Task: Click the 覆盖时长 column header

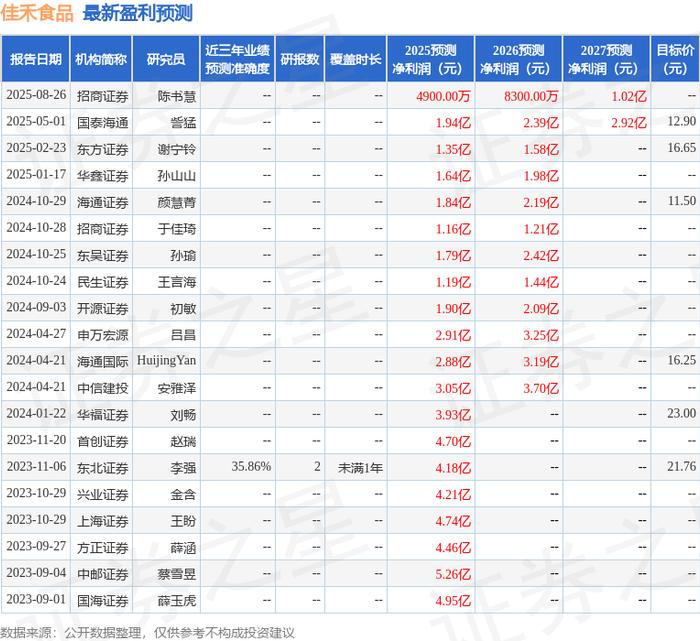Action: [355, 59]
